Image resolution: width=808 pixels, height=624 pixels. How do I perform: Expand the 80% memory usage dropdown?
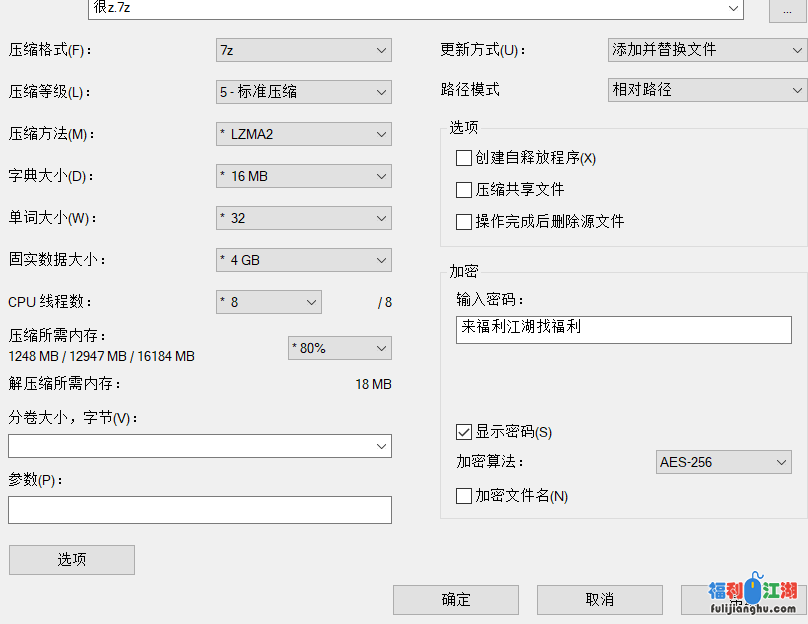point(339,348)
